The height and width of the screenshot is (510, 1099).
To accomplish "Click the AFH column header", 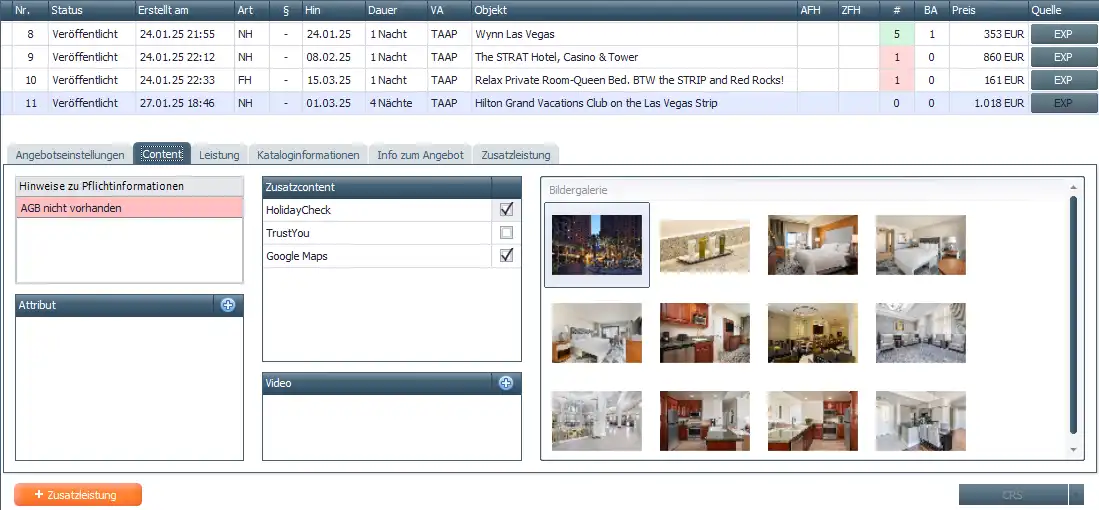I will coord(818,11).
